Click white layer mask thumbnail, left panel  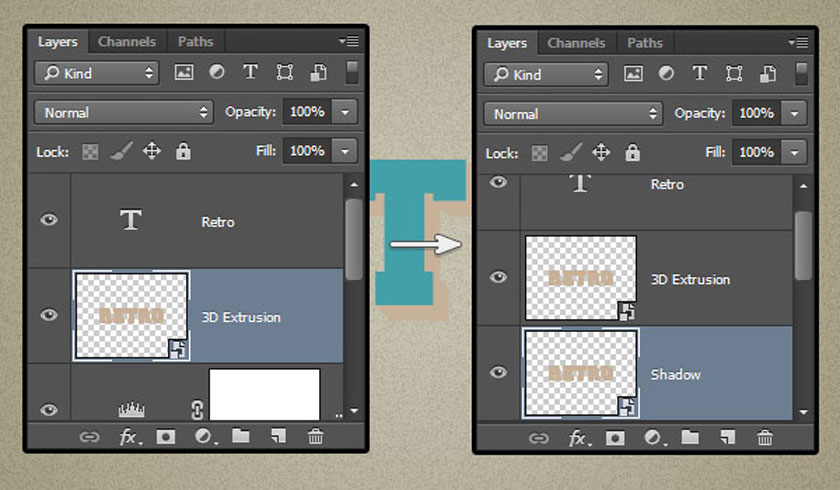coord(265,395)
